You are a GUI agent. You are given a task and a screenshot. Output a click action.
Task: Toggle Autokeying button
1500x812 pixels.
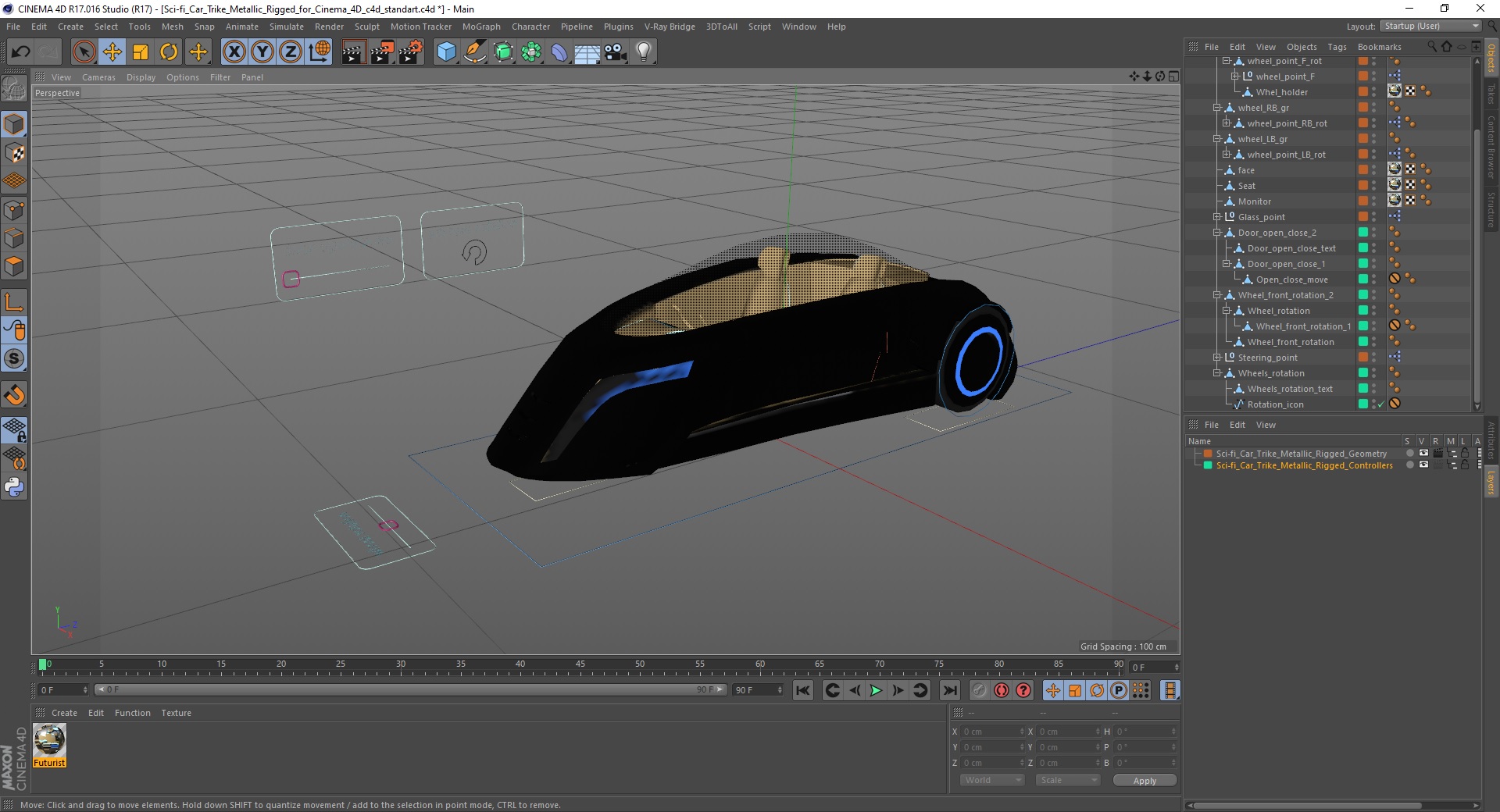(1002, 690)
